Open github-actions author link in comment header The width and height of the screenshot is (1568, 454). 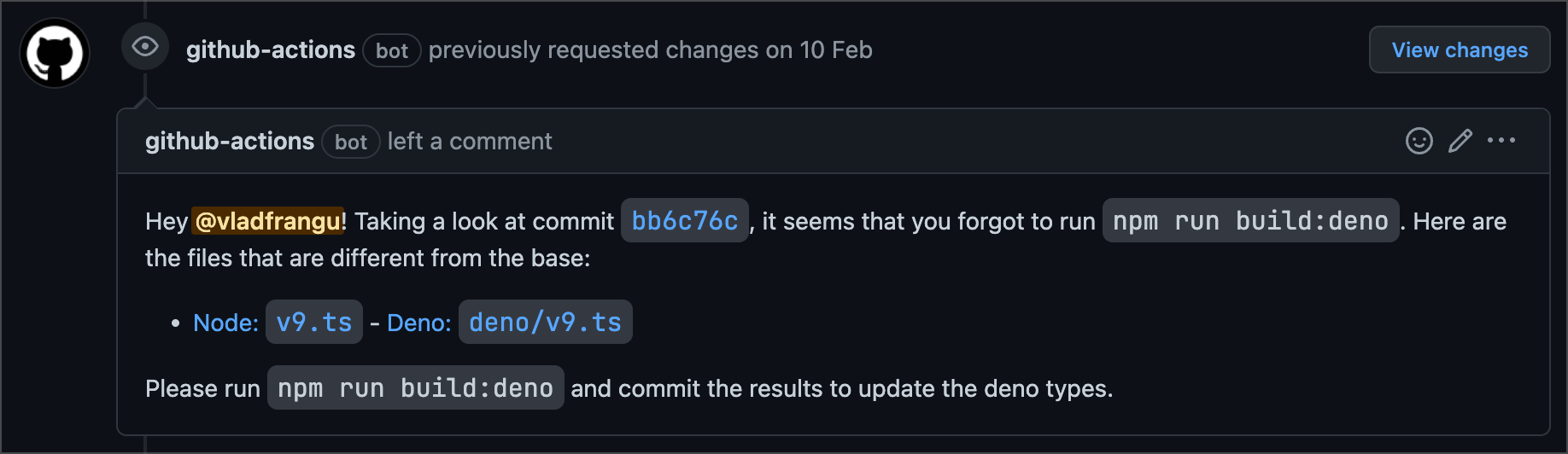(230, 142)
